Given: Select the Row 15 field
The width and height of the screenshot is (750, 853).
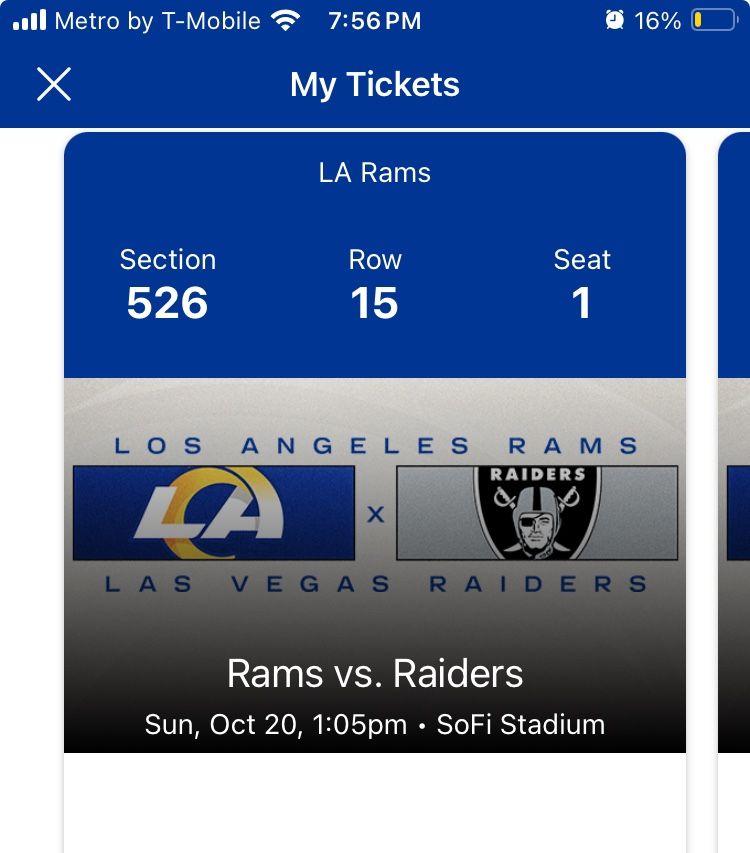Looking at the screenshot, I should [375, 283].
